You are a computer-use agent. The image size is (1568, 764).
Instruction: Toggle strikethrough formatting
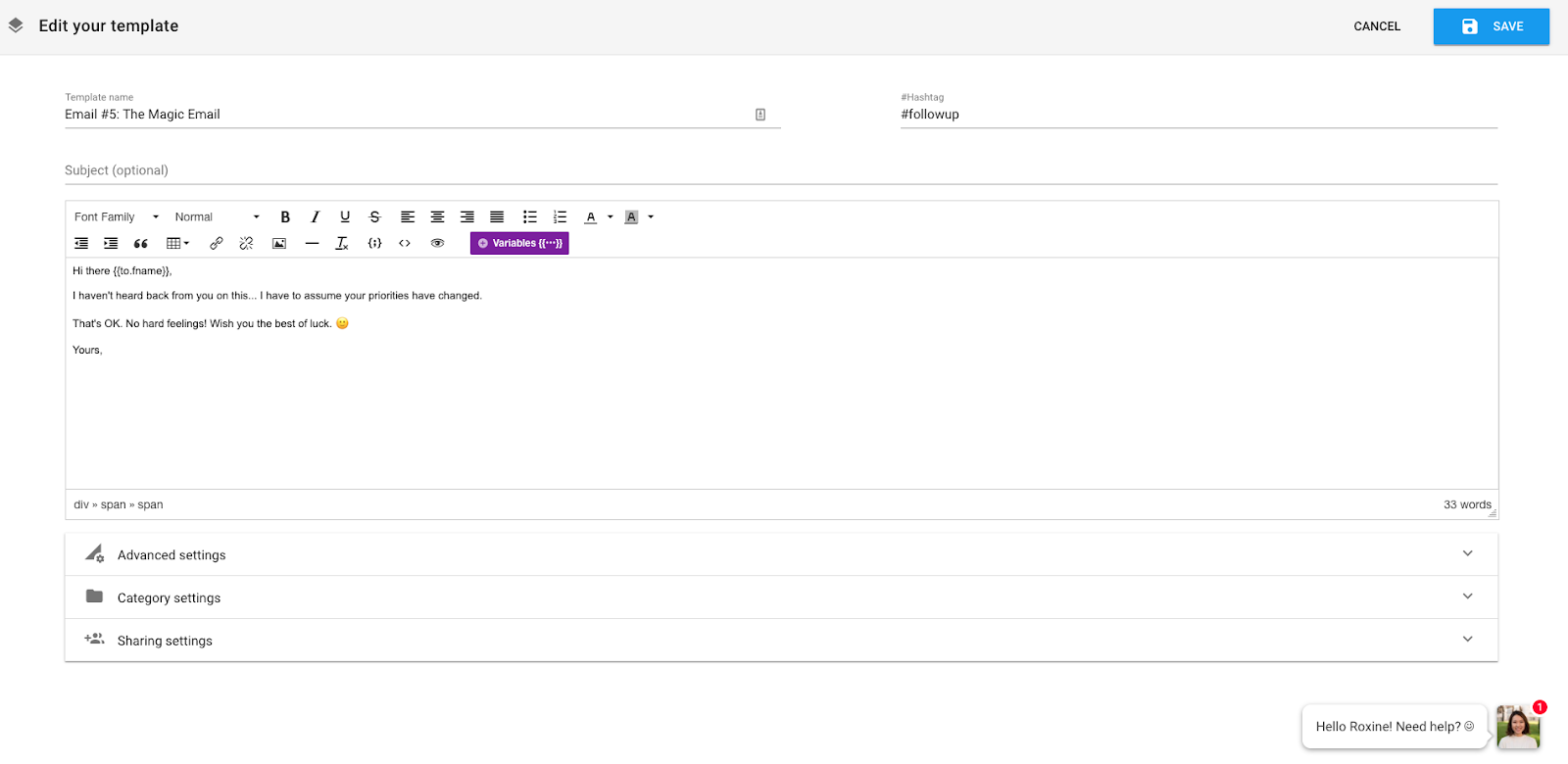point(374,217)
